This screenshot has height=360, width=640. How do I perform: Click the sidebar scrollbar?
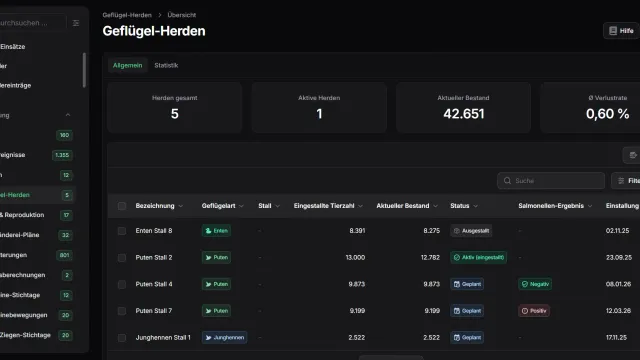pyautogui.click(x=84, y=70)
